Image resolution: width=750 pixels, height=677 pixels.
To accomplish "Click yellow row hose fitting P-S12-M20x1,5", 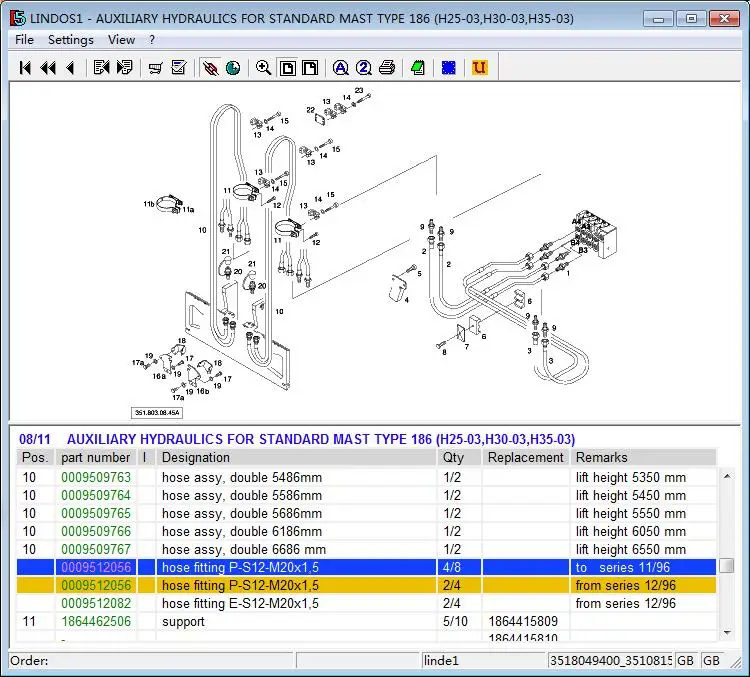I will pyautogui.click(x=366, y=586).
